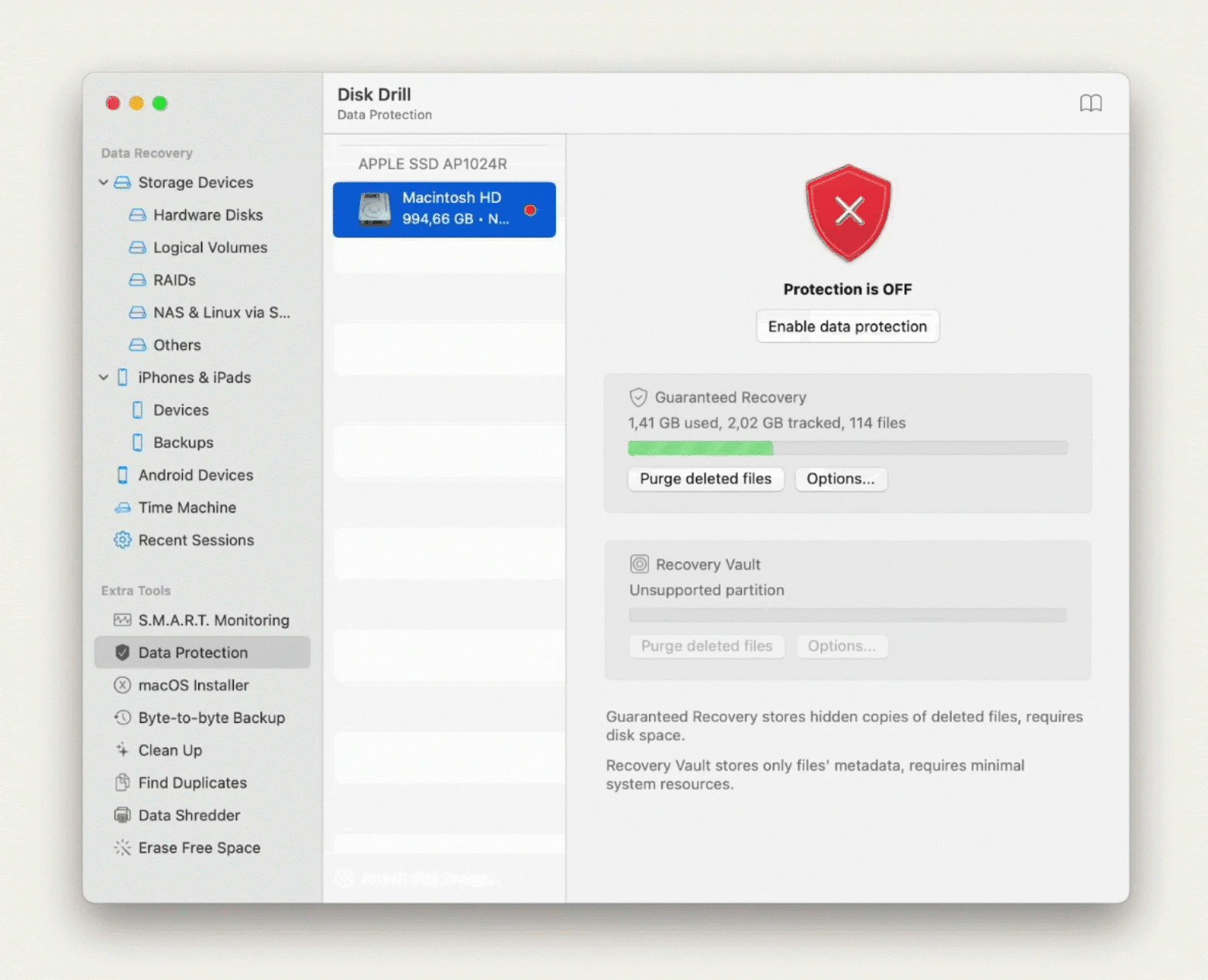Click the Hardware Disks icon
This screenshot has height=980, width=1208.
point(137,215)
